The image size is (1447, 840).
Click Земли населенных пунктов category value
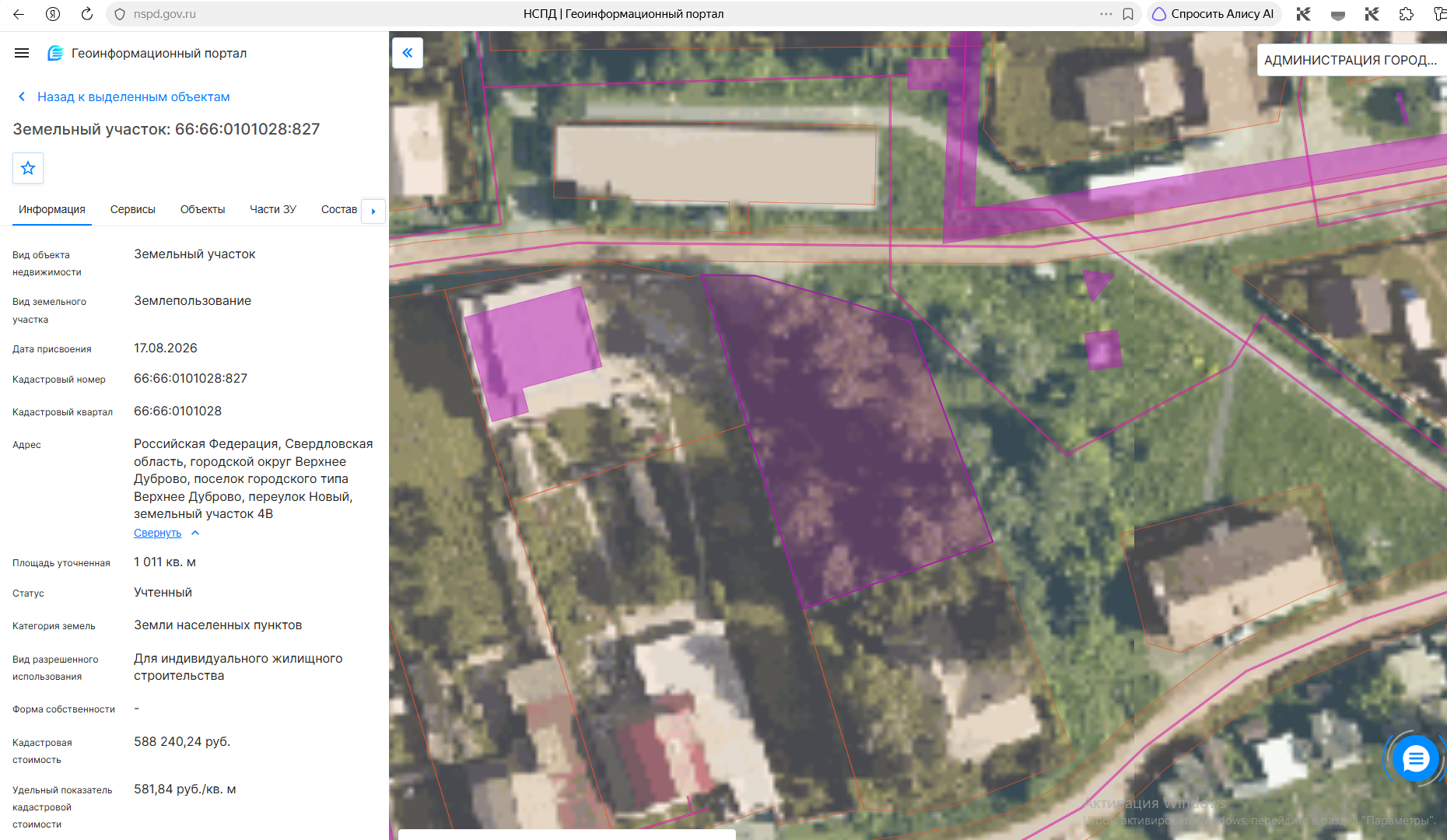pyautogui.click(x=218, y=625)
